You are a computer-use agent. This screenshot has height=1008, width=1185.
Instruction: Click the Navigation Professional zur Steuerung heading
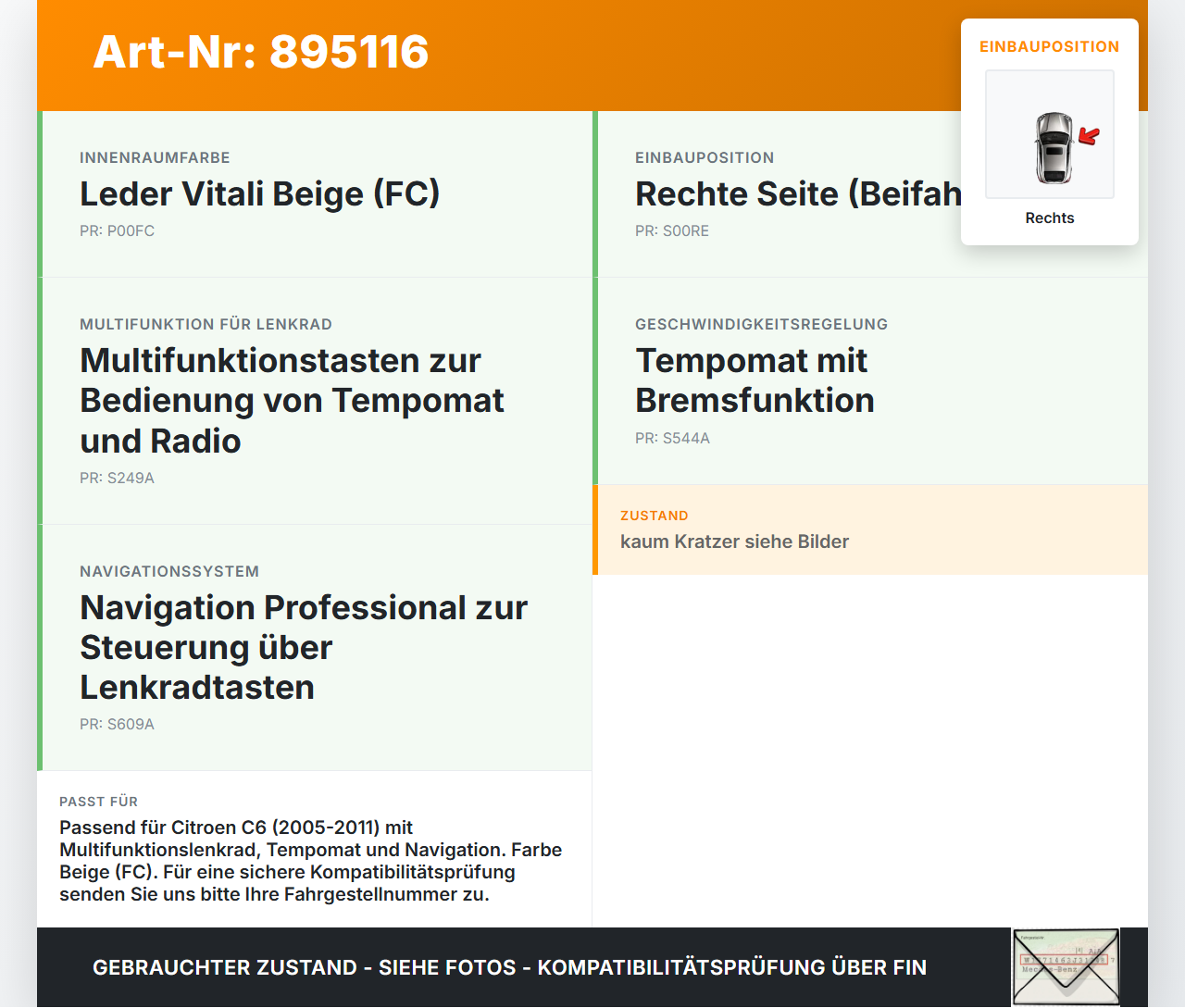(x=304, y=647)
